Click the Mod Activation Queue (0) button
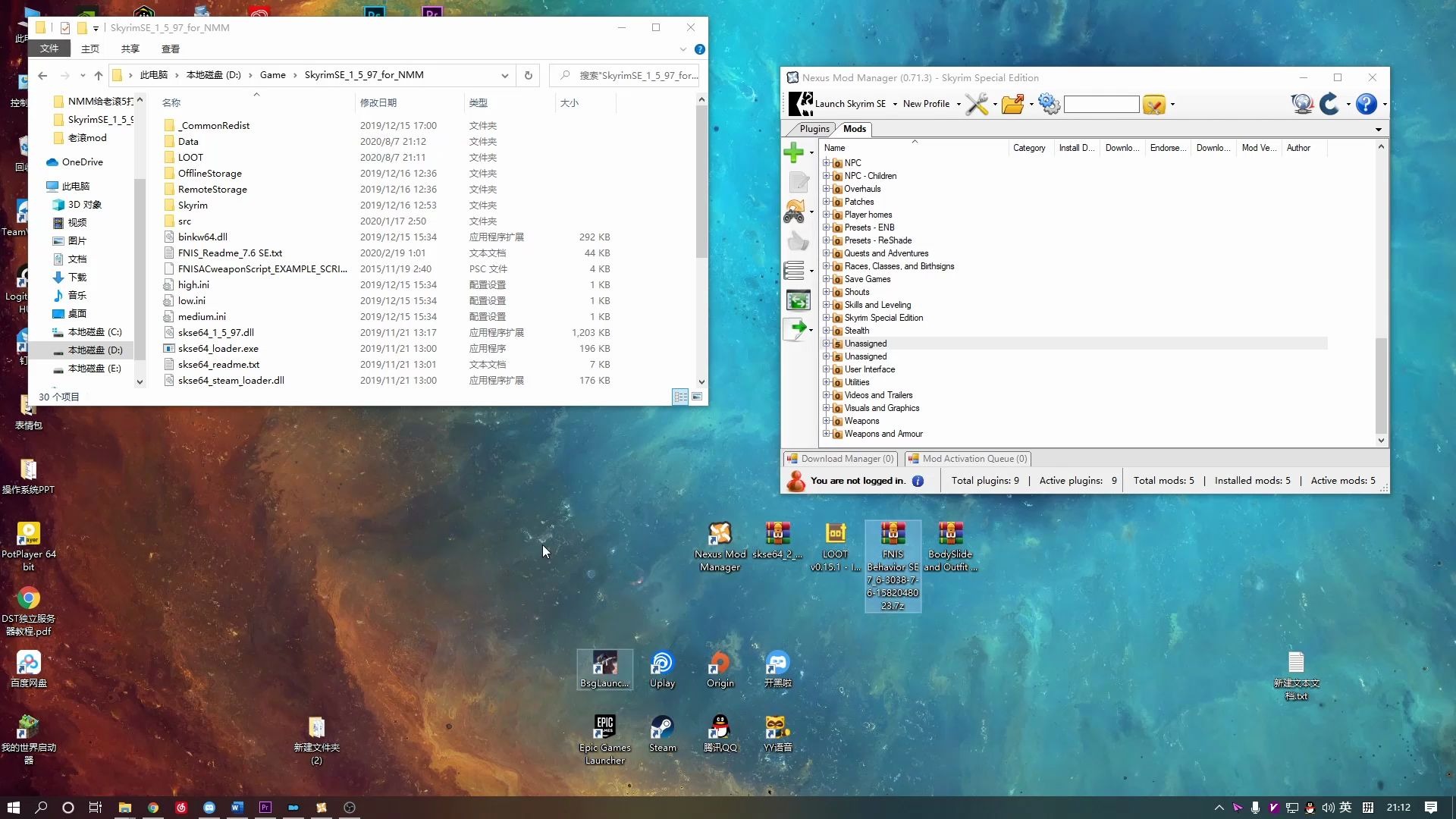The width and height of the screenshot is (1456, 819). click(968, 459)
